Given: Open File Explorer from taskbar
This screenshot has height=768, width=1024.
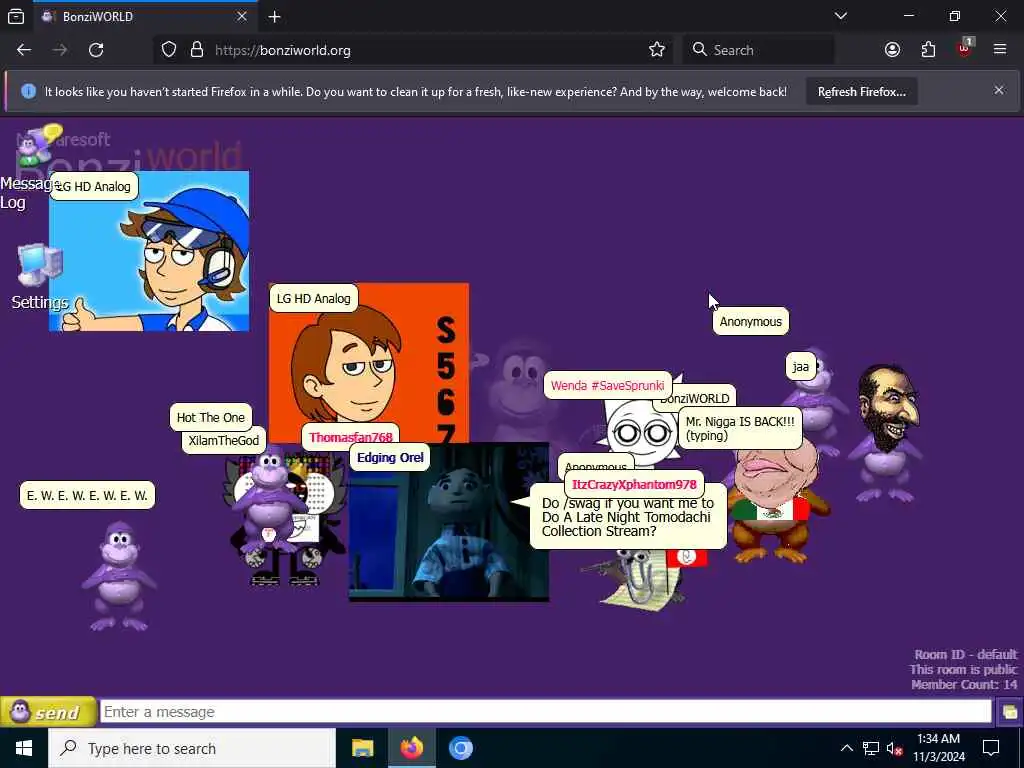Looking at the screenshot, I should point(362,748).
